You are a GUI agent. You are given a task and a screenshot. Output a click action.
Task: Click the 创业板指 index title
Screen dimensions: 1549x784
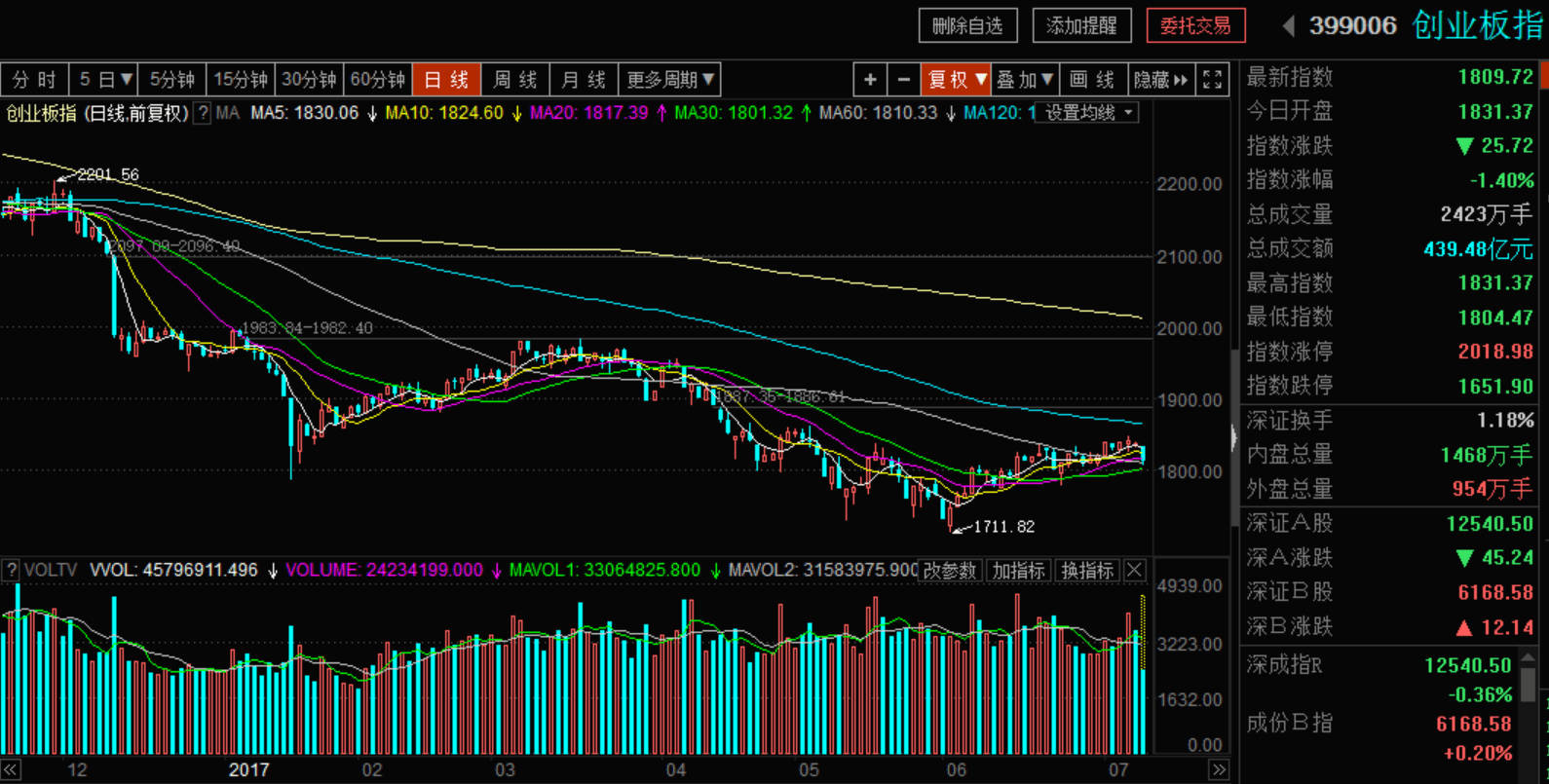(1478, 25)
